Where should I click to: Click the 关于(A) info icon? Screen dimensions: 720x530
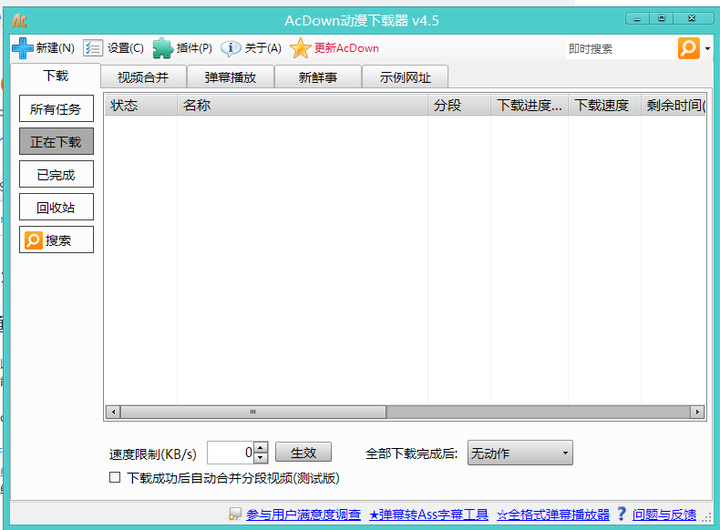[231, 48]
